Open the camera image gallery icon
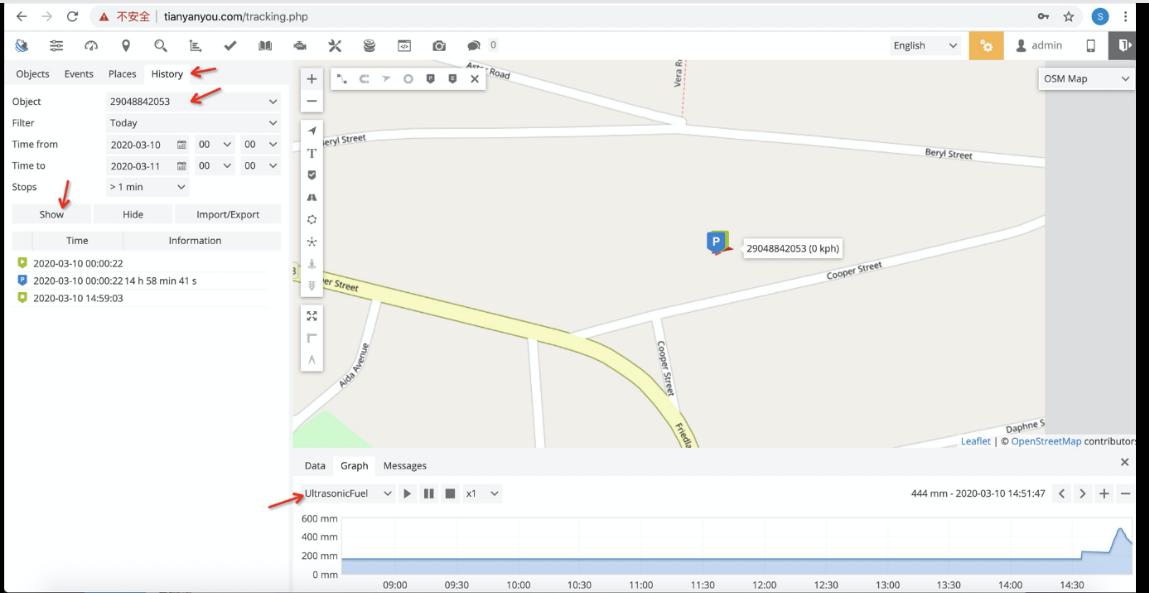 point(439,46)
